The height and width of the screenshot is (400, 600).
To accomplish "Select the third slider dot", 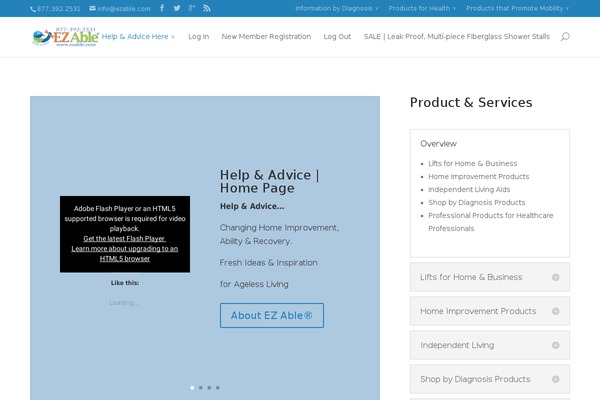I will [209, 388].
